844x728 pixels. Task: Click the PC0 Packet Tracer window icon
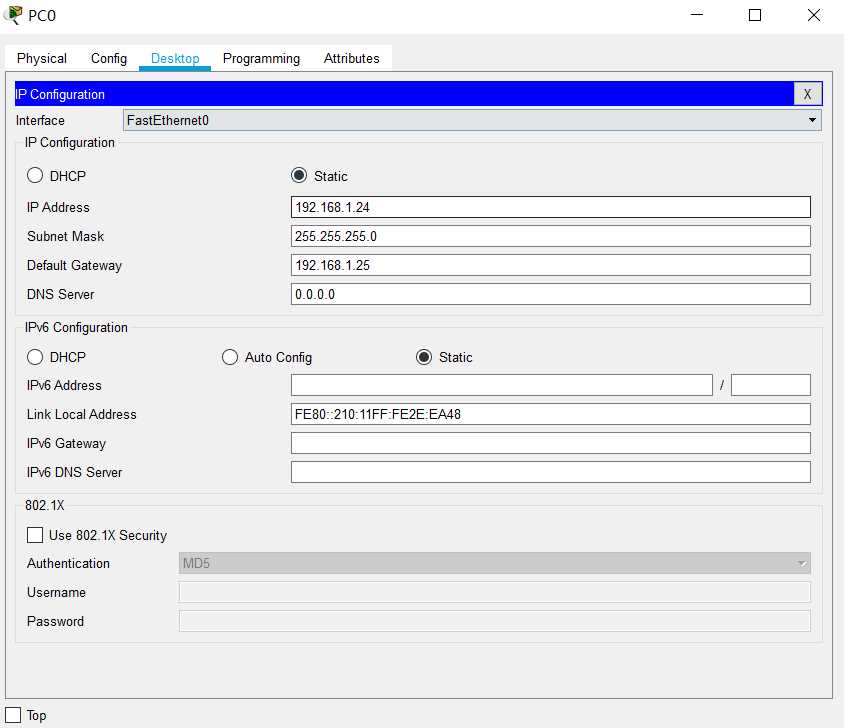coord(13,15)
